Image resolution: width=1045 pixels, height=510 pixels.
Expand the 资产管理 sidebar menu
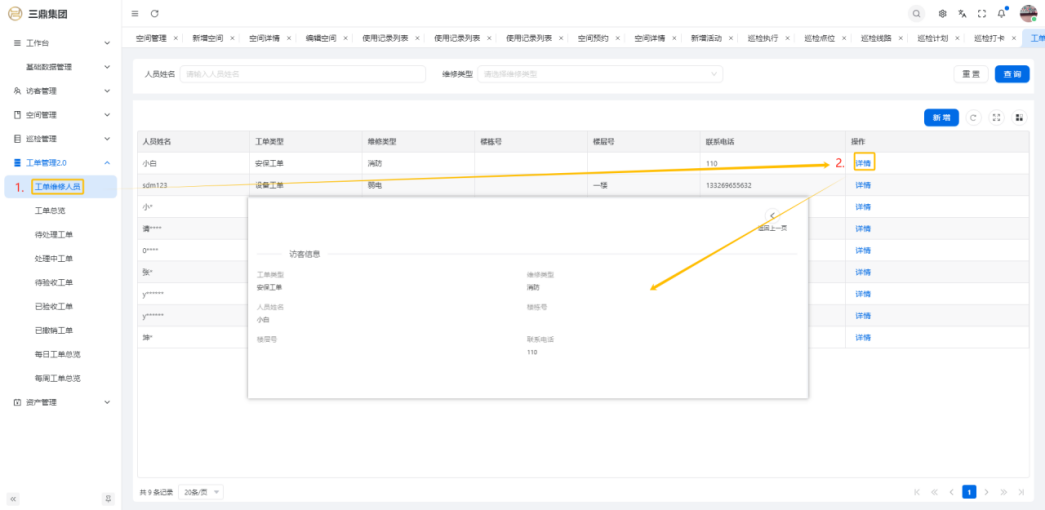[60, 402]
